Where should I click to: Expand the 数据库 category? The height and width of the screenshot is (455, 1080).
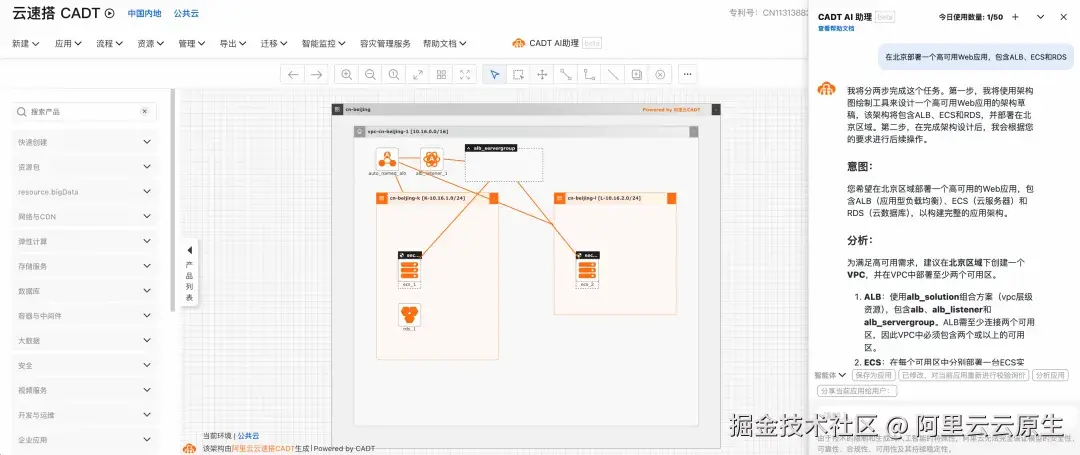tap(84, 290)
